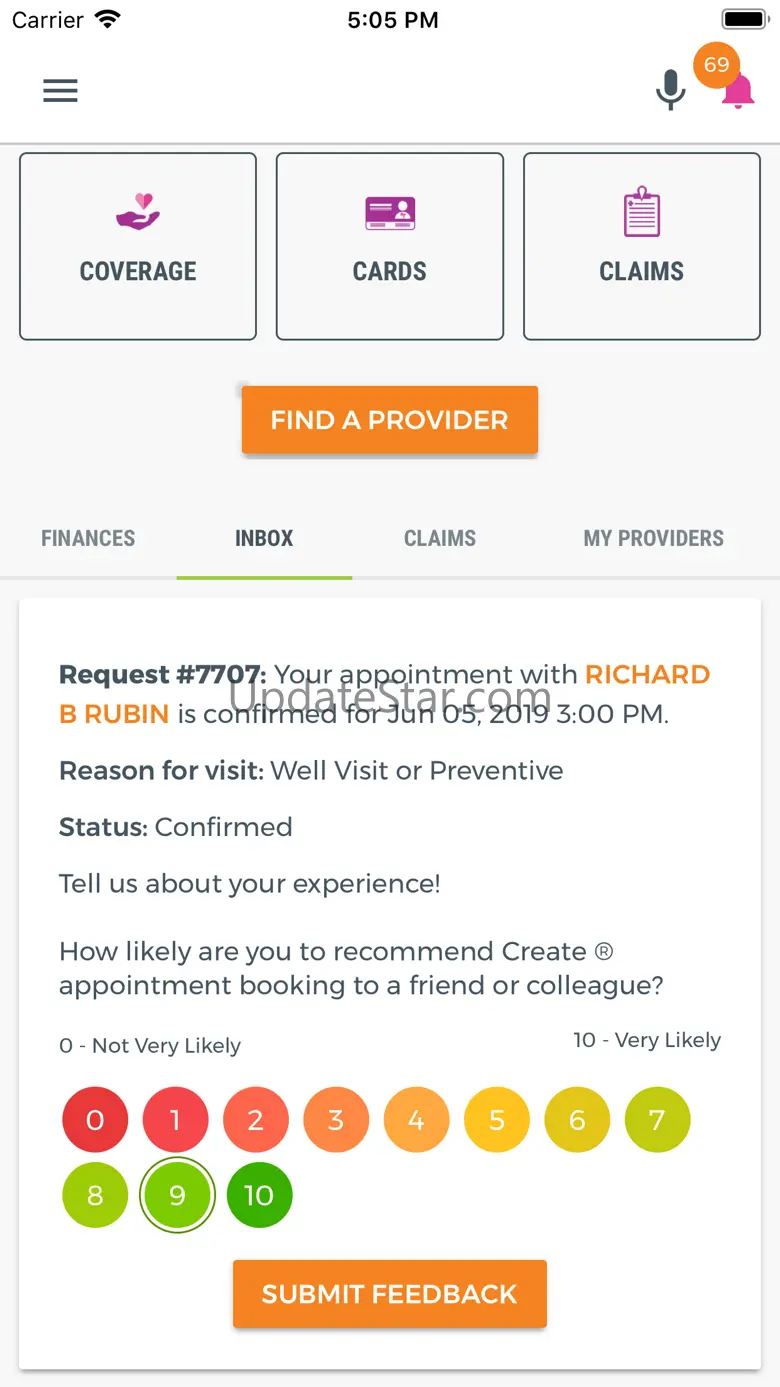Go to the Claims tab
This screenshot has width=780, height=1387.
[x=440, y=538]
